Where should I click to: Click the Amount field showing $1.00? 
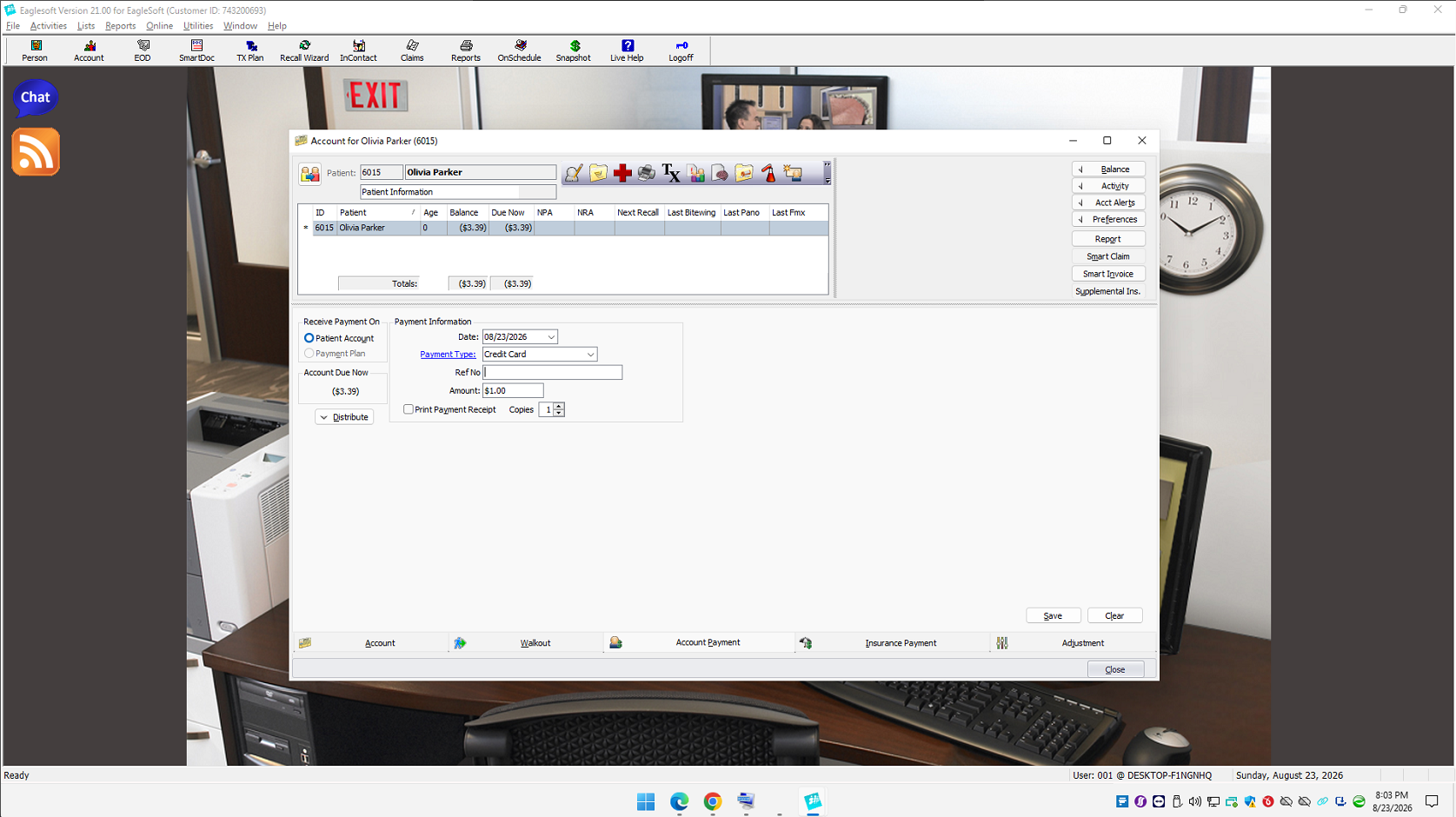(513, 391)
